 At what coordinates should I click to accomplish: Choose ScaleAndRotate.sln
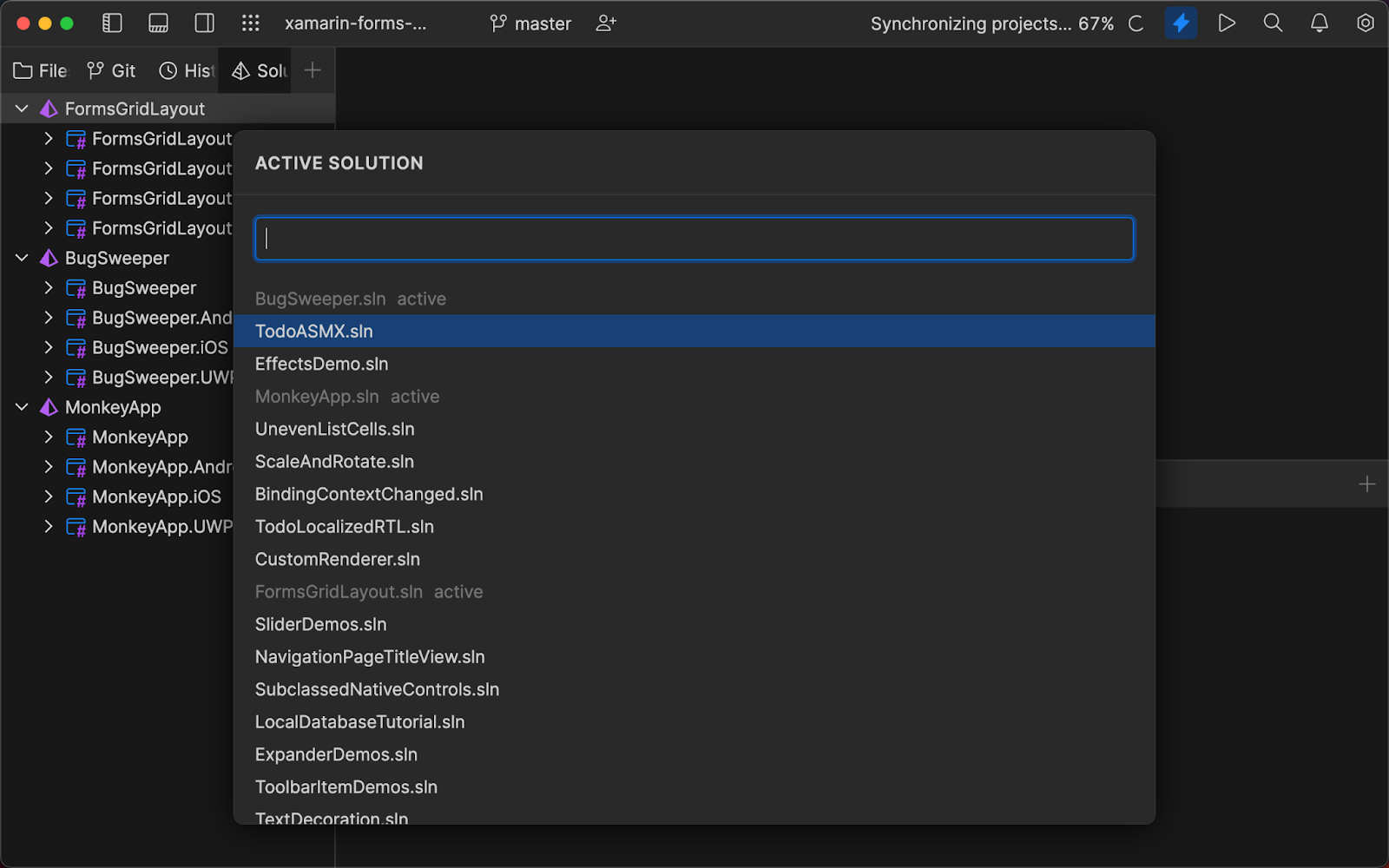[x=694, y=461]
